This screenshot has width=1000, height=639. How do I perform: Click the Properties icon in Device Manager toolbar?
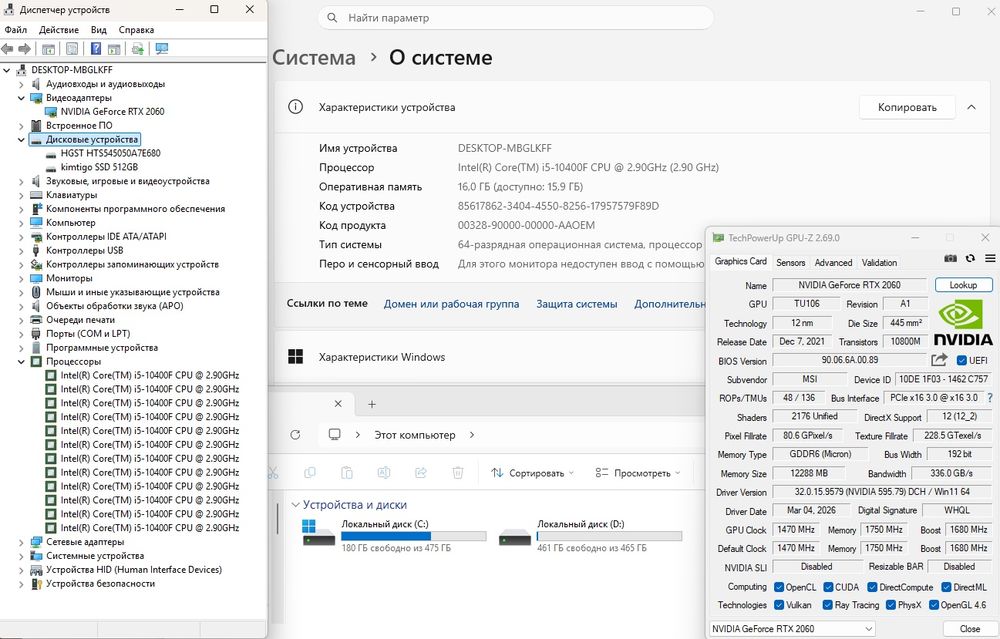click(72, 48)
